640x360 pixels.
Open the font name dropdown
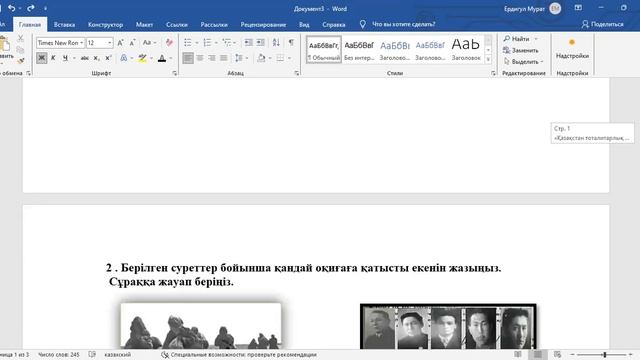(x=82, y=43)
